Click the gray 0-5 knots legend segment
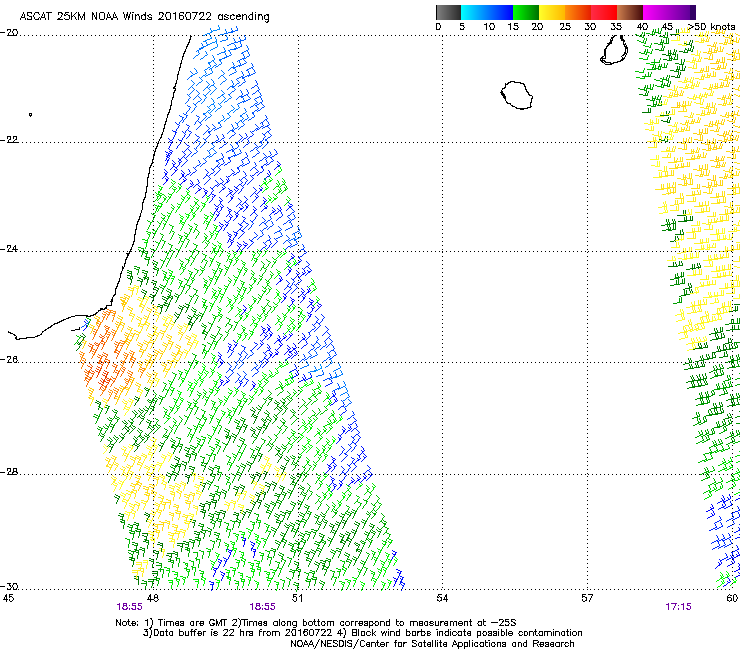740x650 pixels. [448, 12]
